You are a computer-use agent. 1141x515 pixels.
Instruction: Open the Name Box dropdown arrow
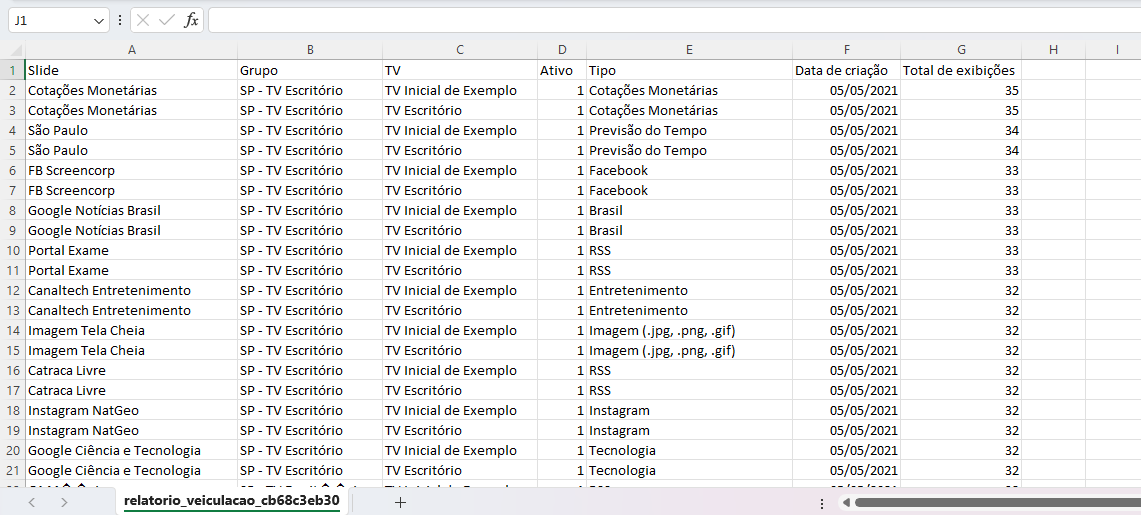[x=99, y=21]
